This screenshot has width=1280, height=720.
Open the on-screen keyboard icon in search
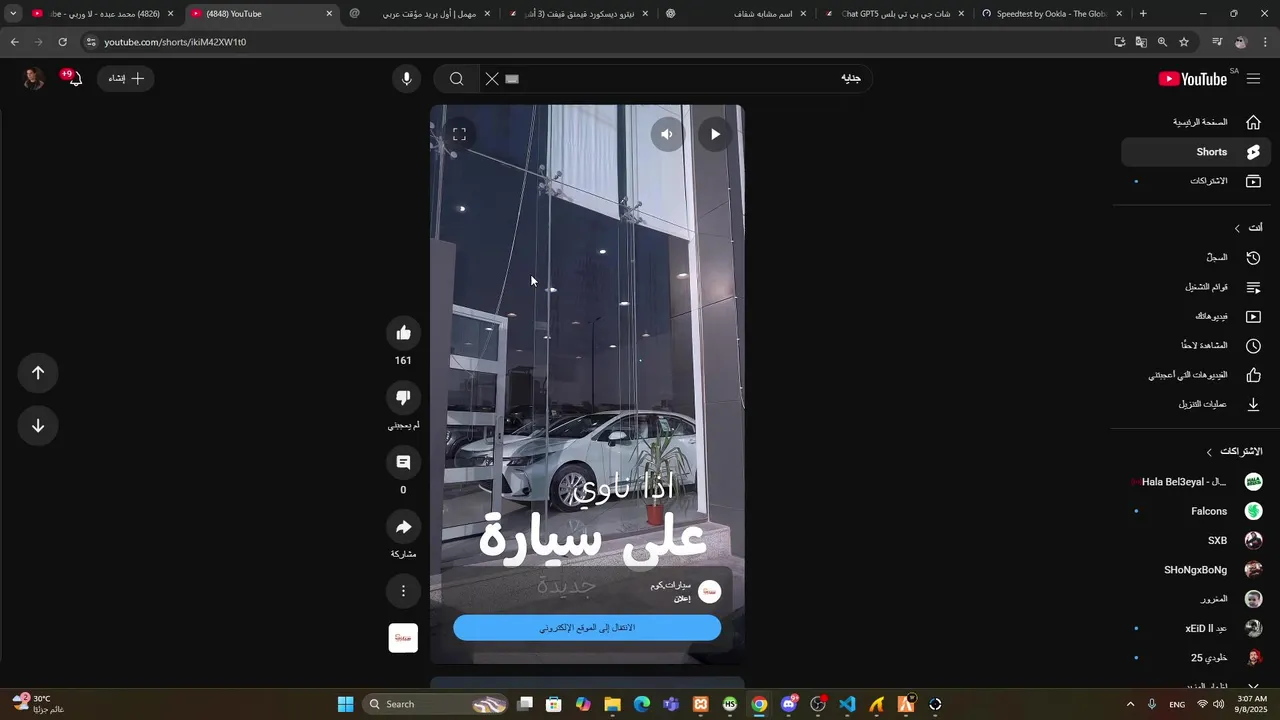(512, 79)
